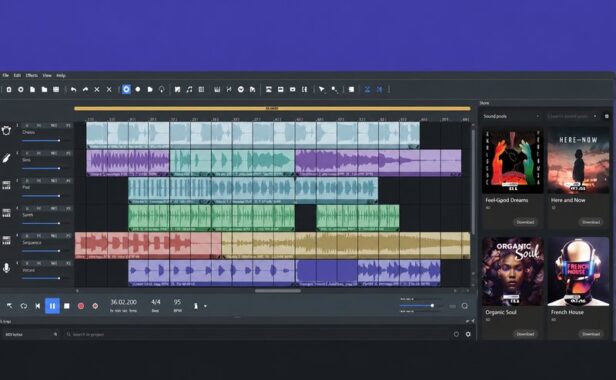
Task: Download the Organic Soul sound pool
Action: [x=525, y=334]
